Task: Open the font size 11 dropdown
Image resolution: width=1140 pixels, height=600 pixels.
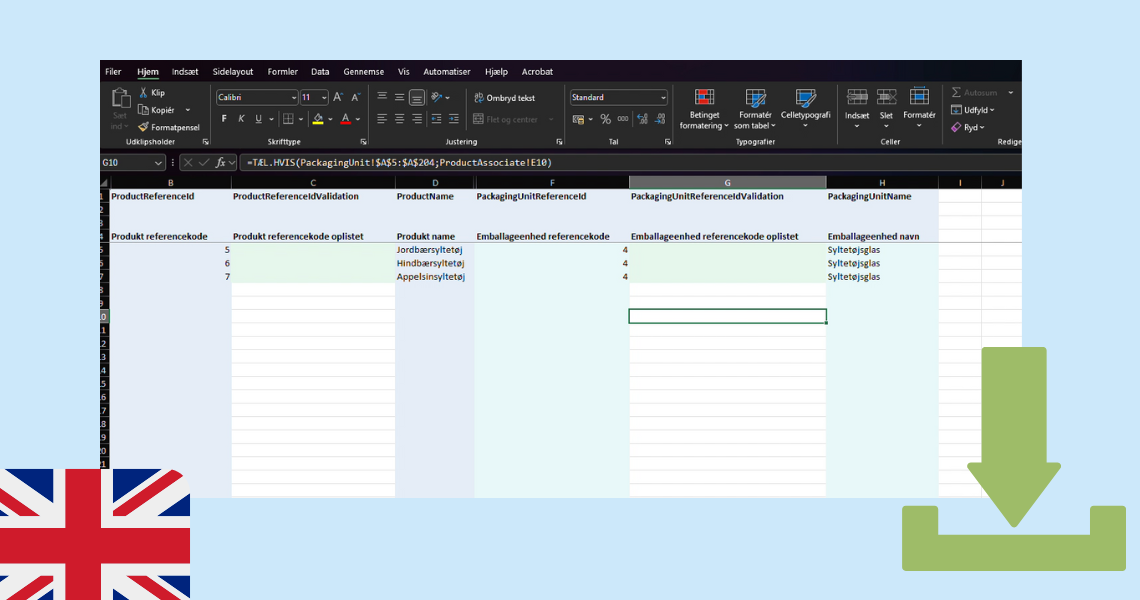Action: (x=324, y=97)
